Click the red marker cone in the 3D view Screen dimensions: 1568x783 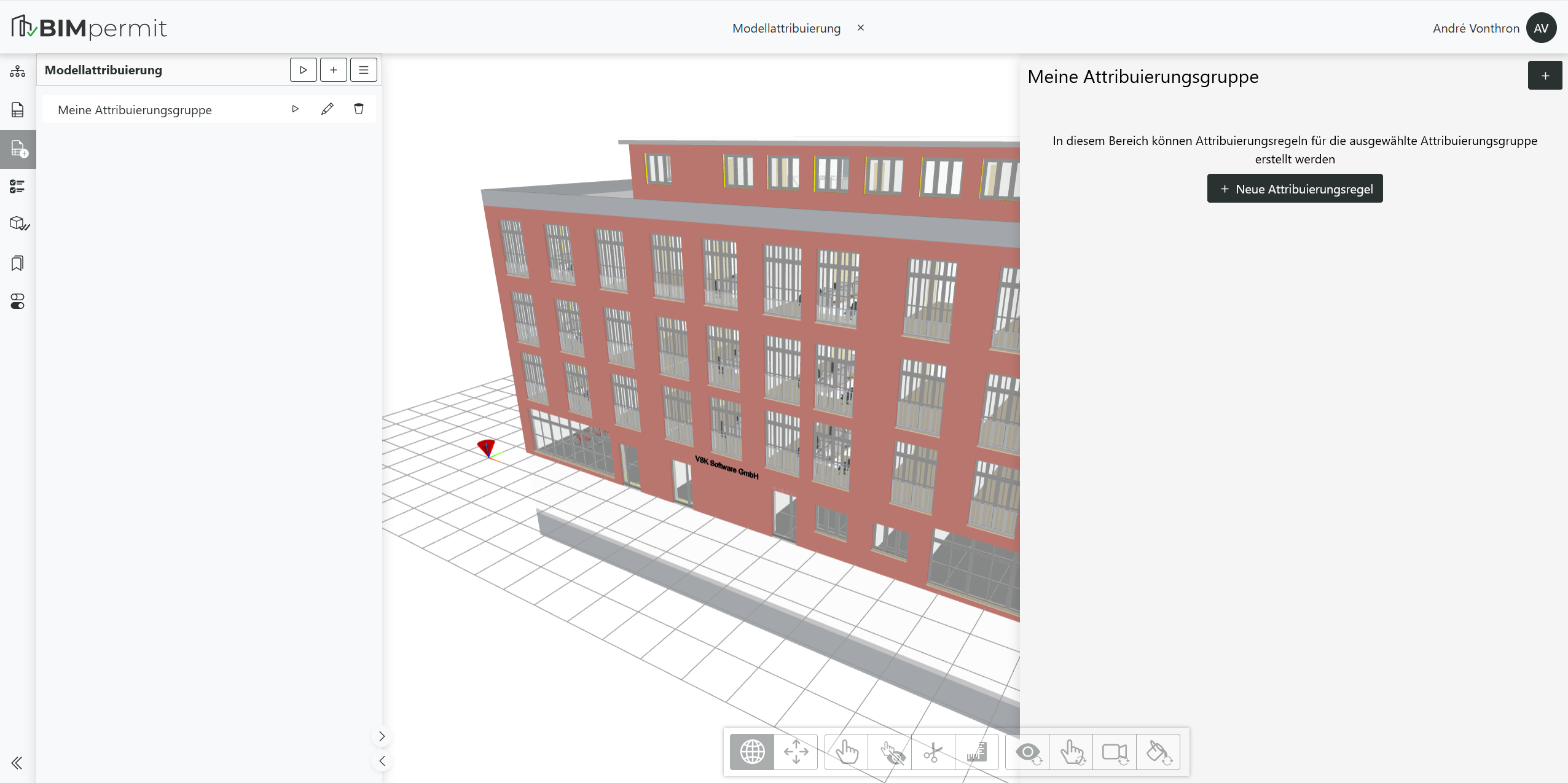486,447
